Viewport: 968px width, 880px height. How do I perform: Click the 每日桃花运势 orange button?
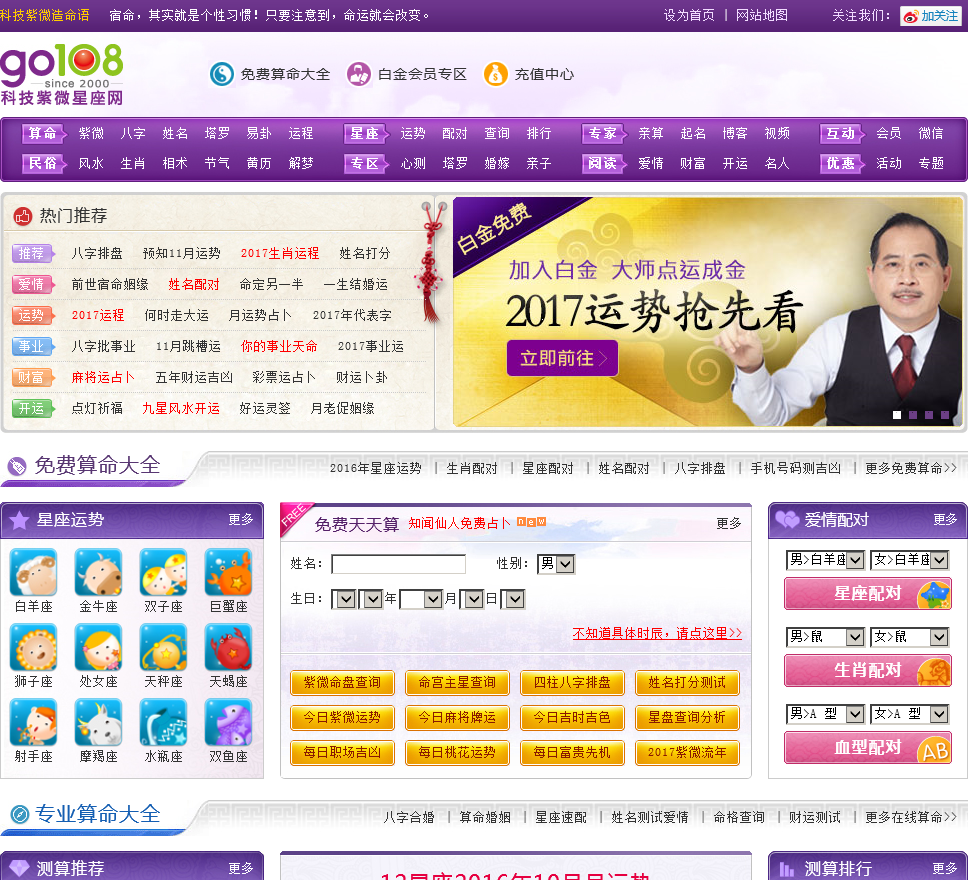pyautogui.click(x=457, y=753)
